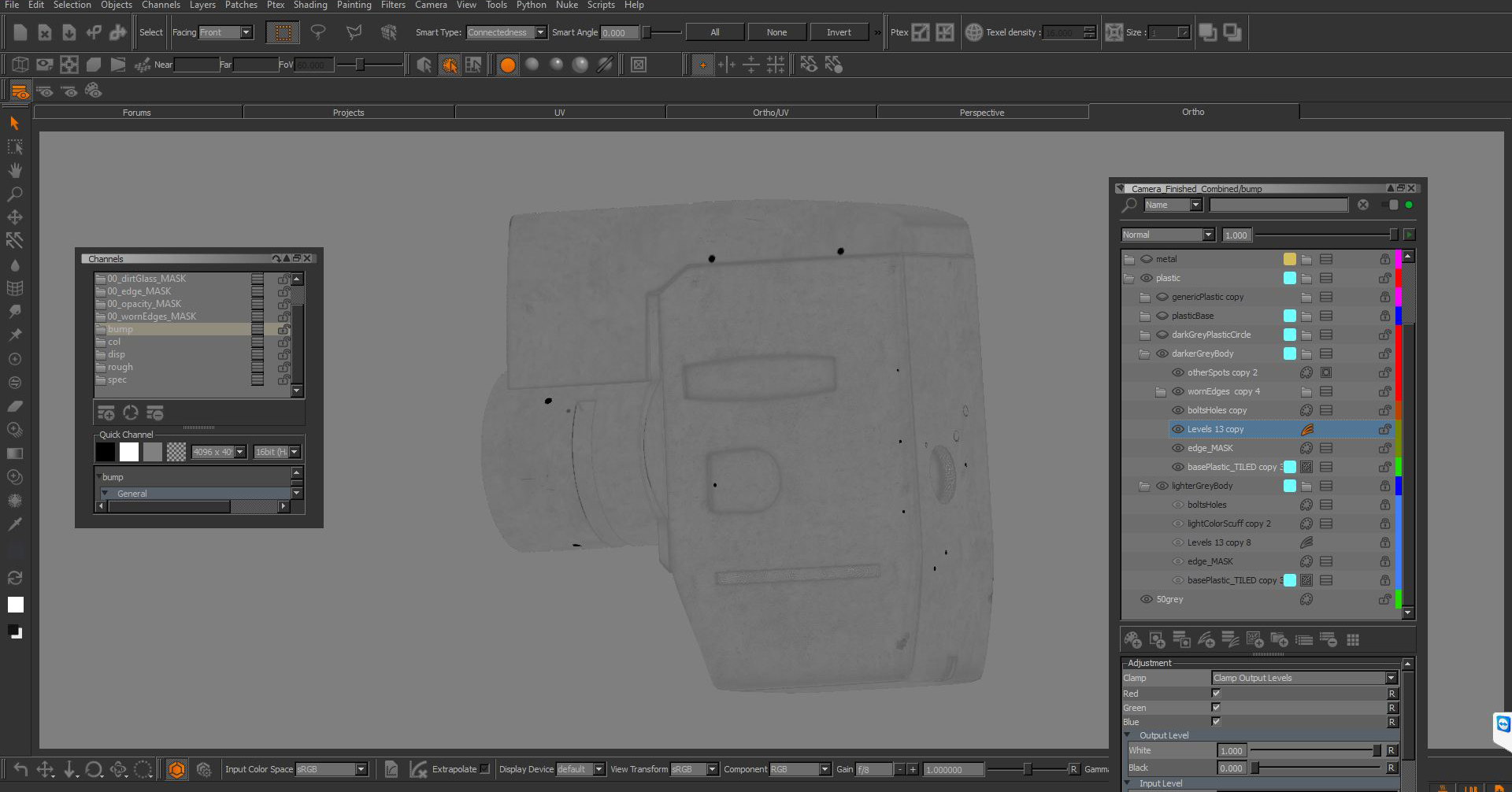This screenshot has height=792, width=1512.
Task: Click the undo arrow icon in bottom toolbar
Action: (20, 769)
